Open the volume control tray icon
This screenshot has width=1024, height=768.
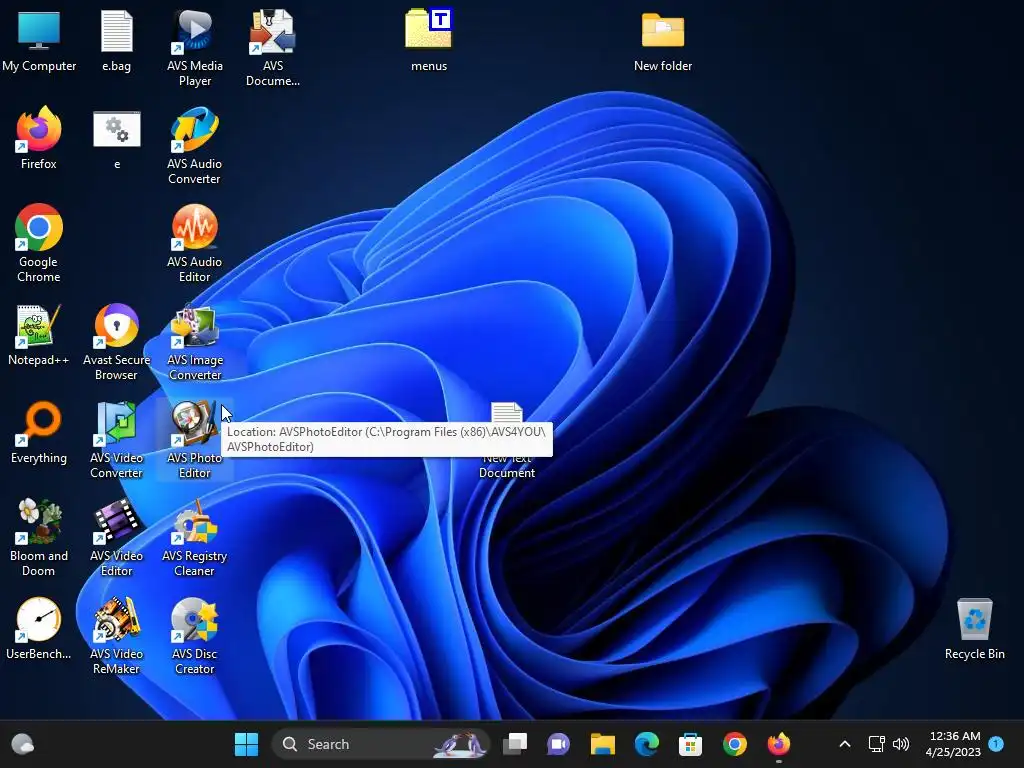[901, 744]
